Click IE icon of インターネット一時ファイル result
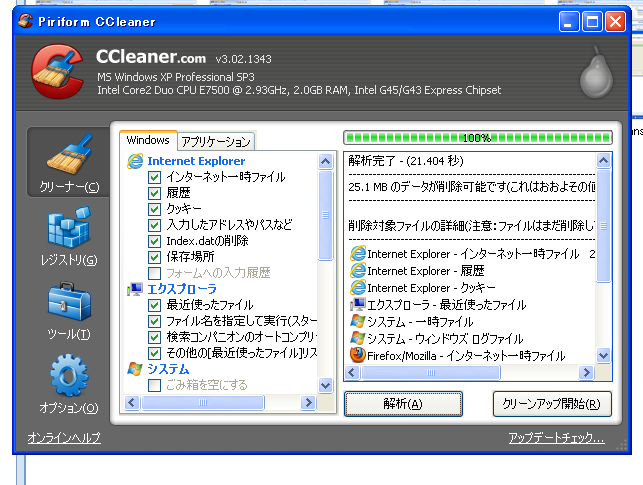This screenshot has height=485, width=643. point(358,254)
